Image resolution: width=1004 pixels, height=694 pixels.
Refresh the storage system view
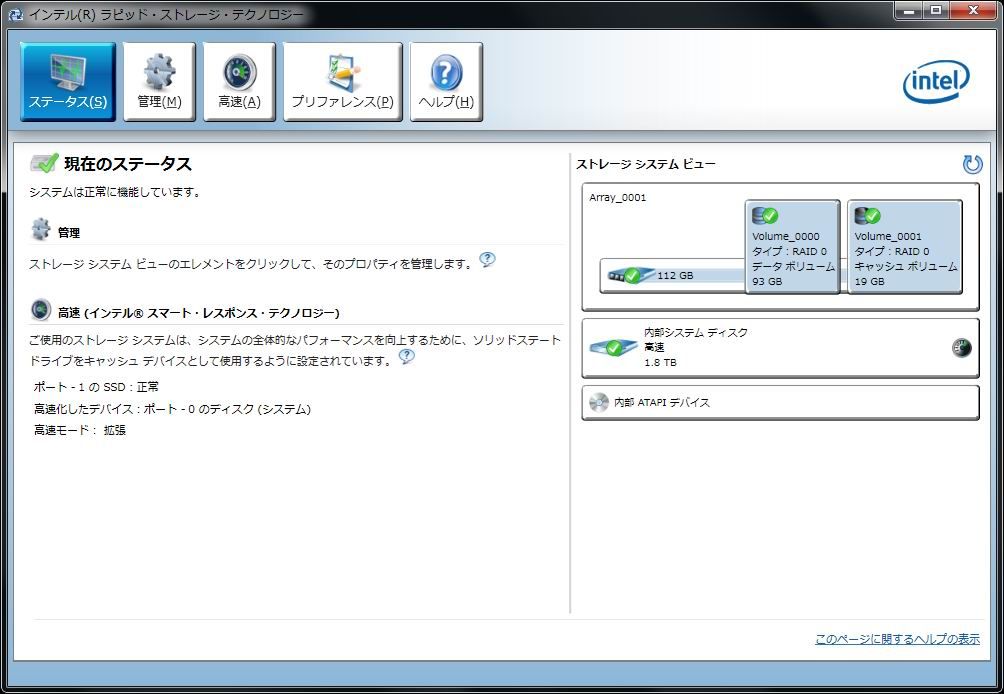pyautogui.click(x=972, y=165)
